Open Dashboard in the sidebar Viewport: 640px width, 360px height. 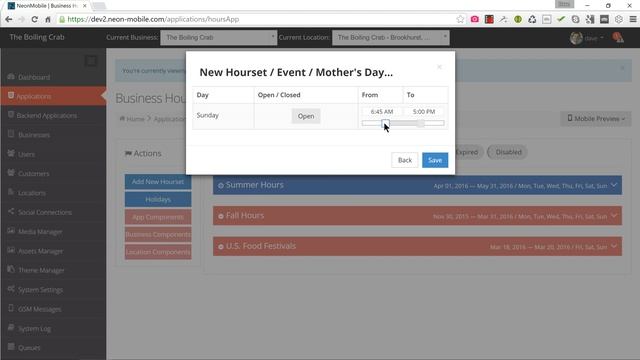[53, 77]
